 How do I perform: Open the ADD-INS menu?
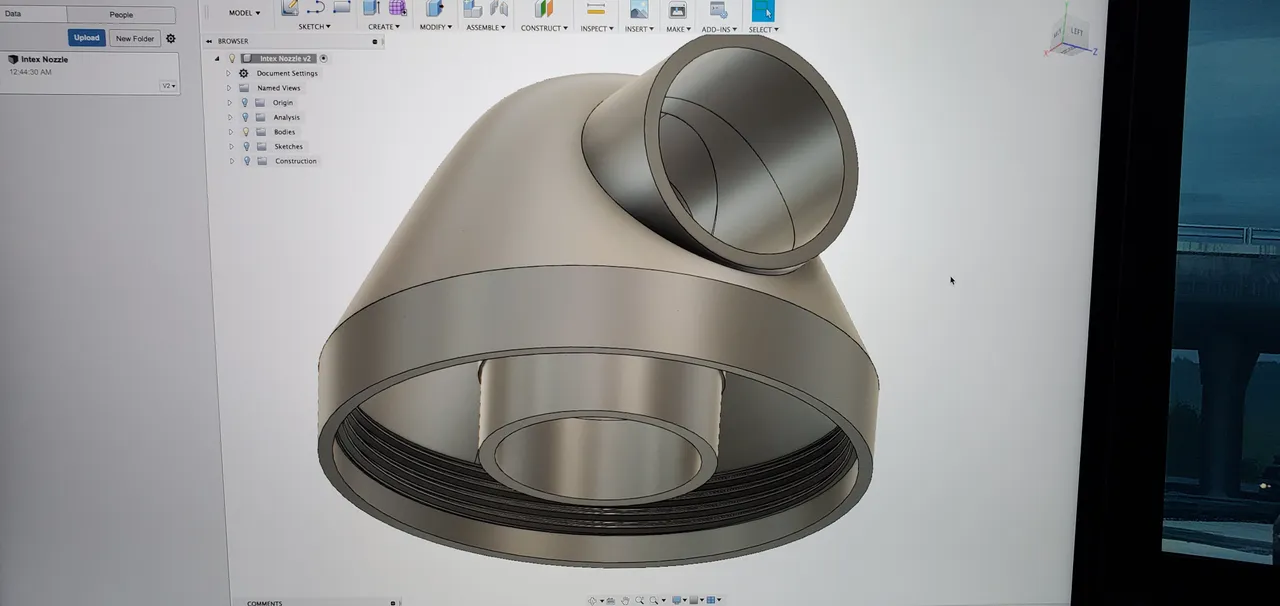tap(719, 29)
